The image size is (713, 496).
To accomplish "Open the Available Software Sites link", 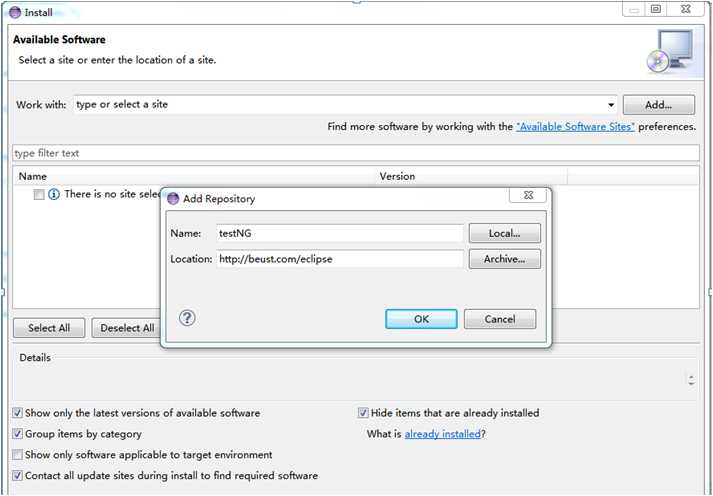I will coord(575,127).
